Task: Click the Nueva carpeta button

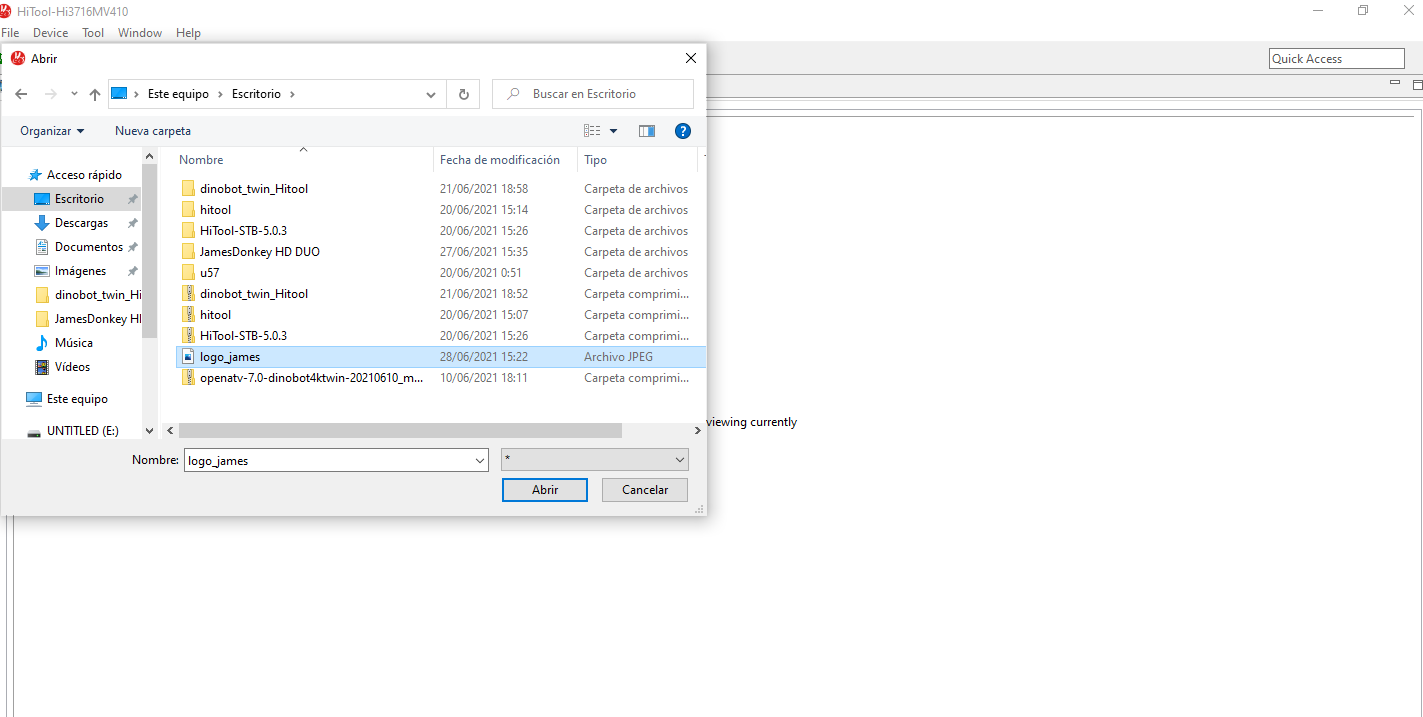Action: (x=153, y=131)
